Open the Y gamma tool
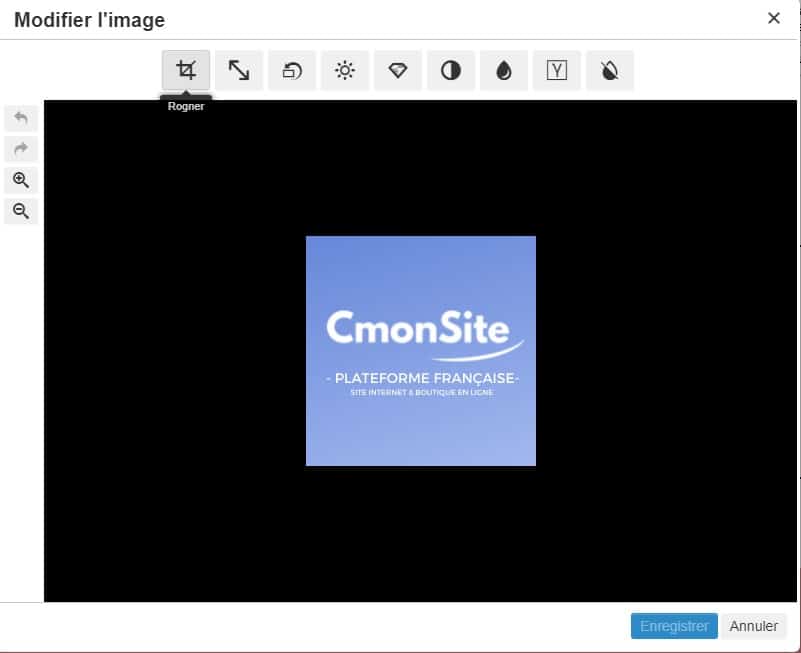This screenshot has height=653, width=801. [x=557, y=70]
